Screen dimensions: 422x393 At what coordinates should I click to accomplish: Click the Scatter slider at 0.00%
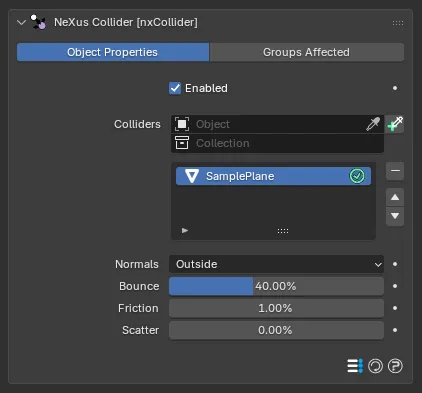[276, 330]
